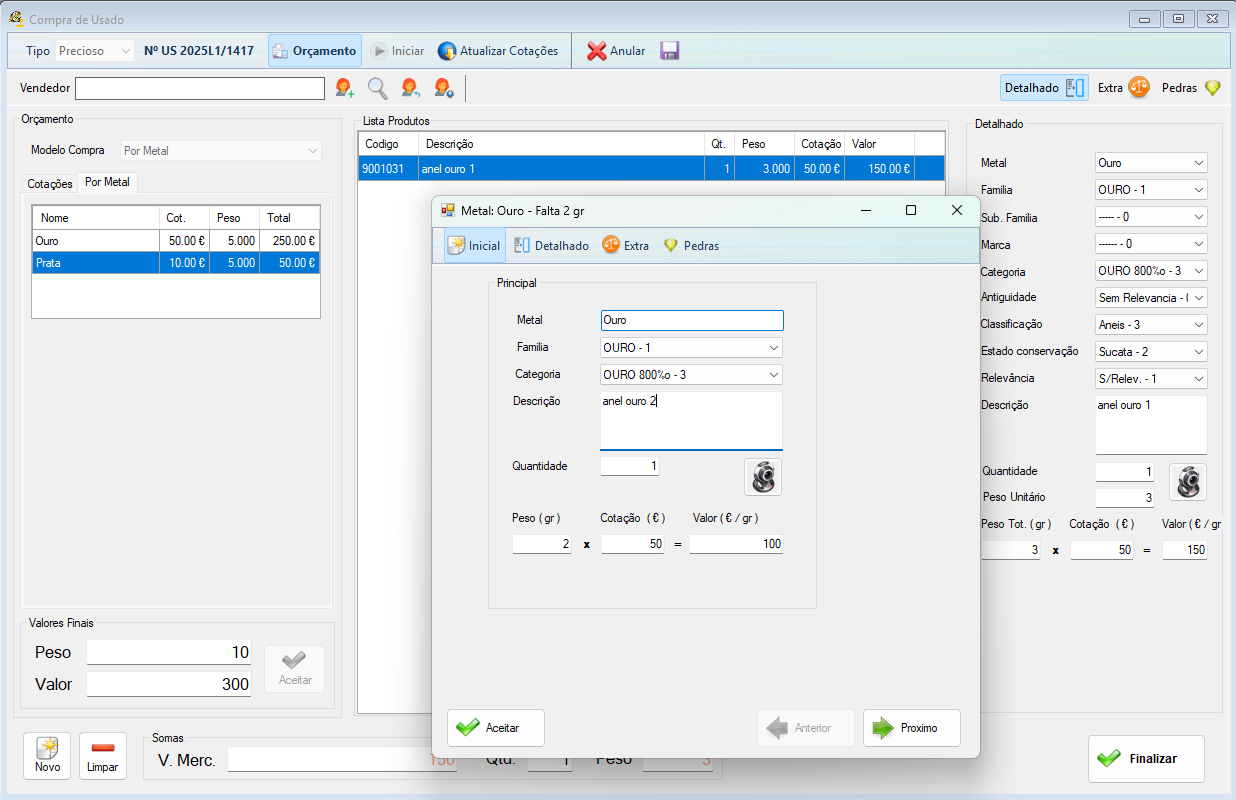Click the vendor icon with return arrow
Viewport: 1236px width, 800px height.
tap(411, 88)
